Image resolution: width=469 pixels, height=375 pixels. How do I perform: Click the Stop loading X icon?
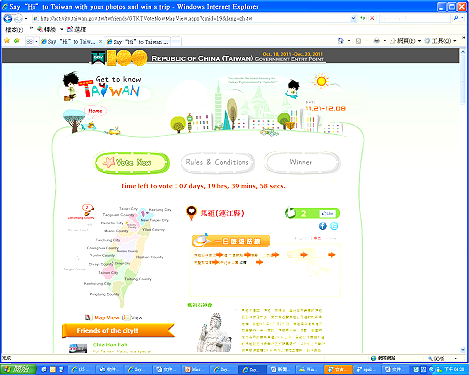(372, 18)
